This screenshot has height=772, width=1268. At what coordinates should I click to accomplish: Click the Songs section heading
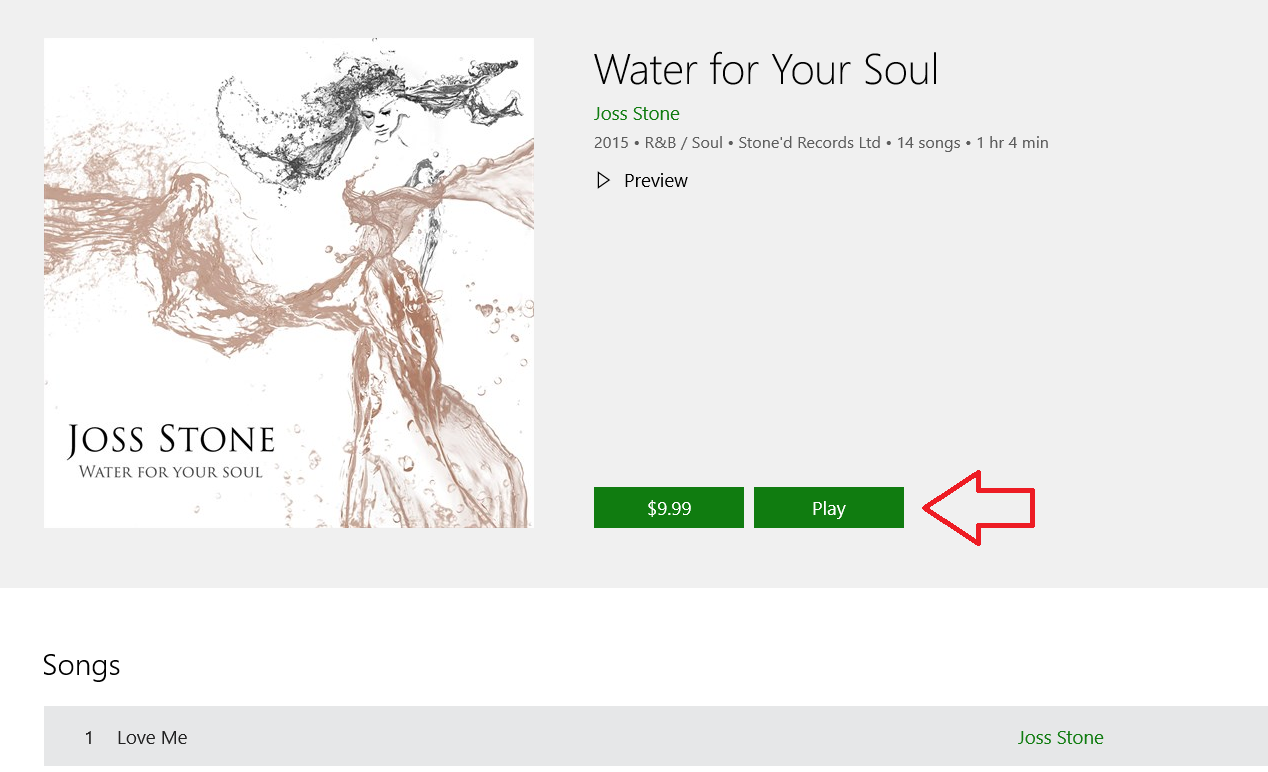82,665
